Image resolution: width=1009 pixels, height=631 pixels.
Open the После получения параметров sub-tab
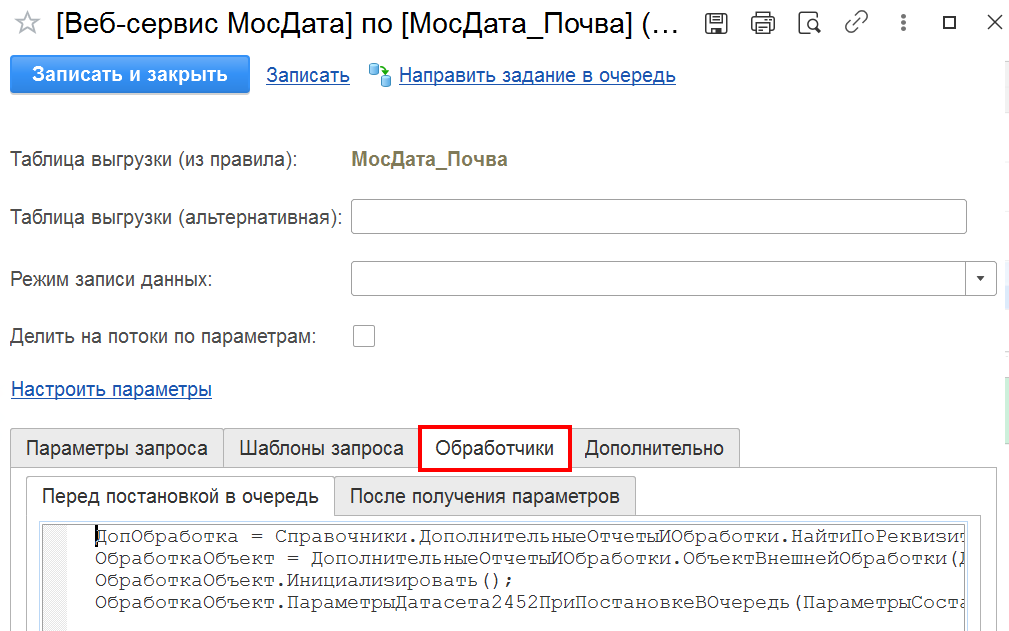pos(485,496)
